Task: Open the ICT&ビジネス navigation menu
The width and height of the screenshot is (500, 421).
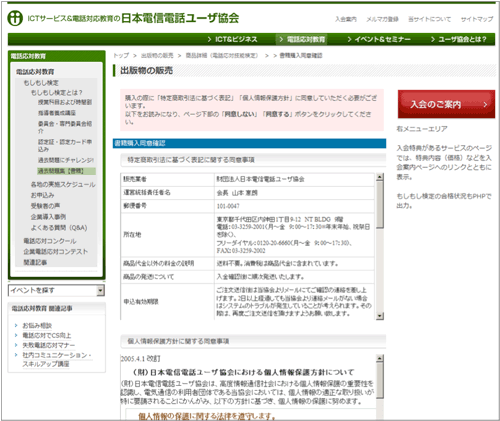Action: tap(233, 39)
